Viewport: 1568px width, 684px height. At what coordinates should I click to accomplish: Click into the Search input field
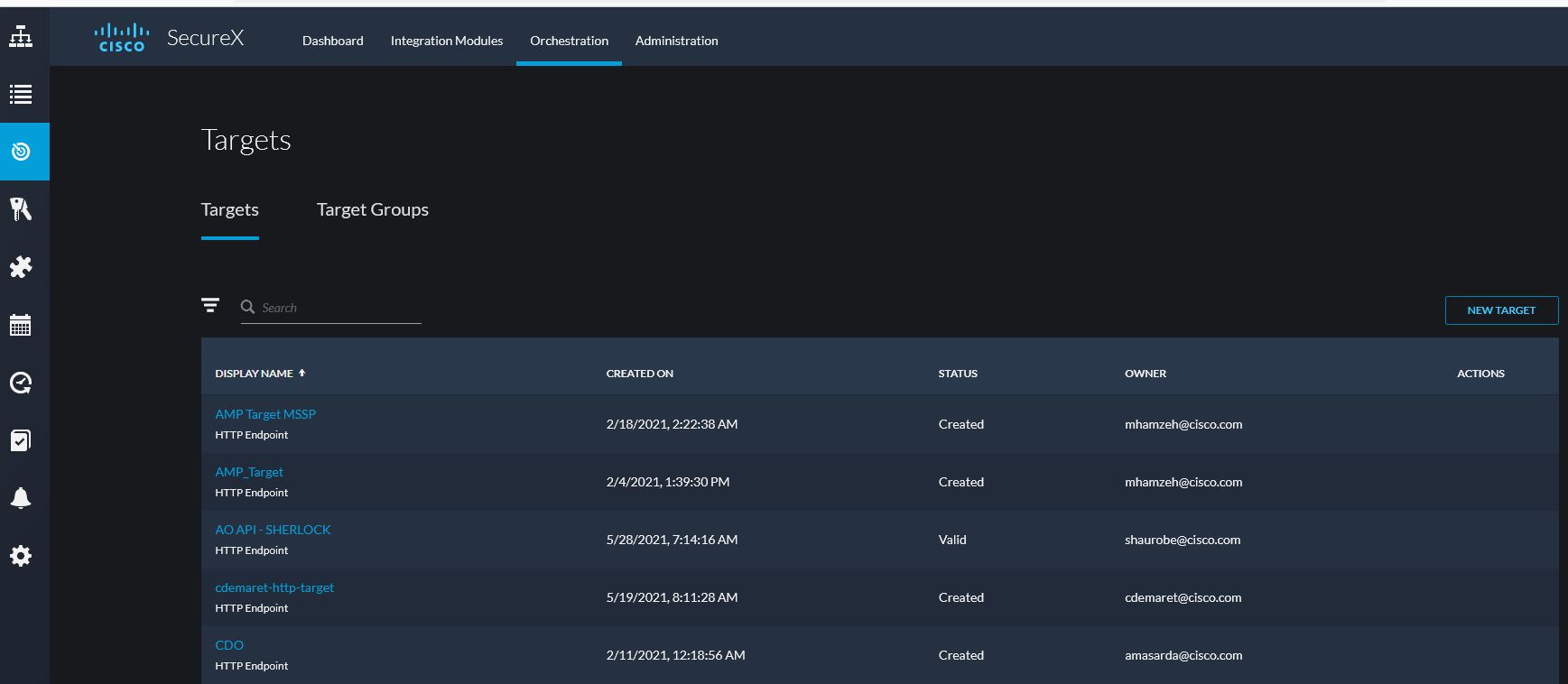339,308
